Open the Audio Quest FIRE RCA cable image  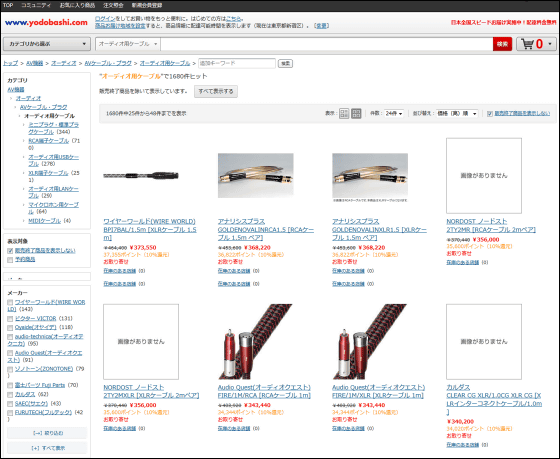[x=255, y=341]
